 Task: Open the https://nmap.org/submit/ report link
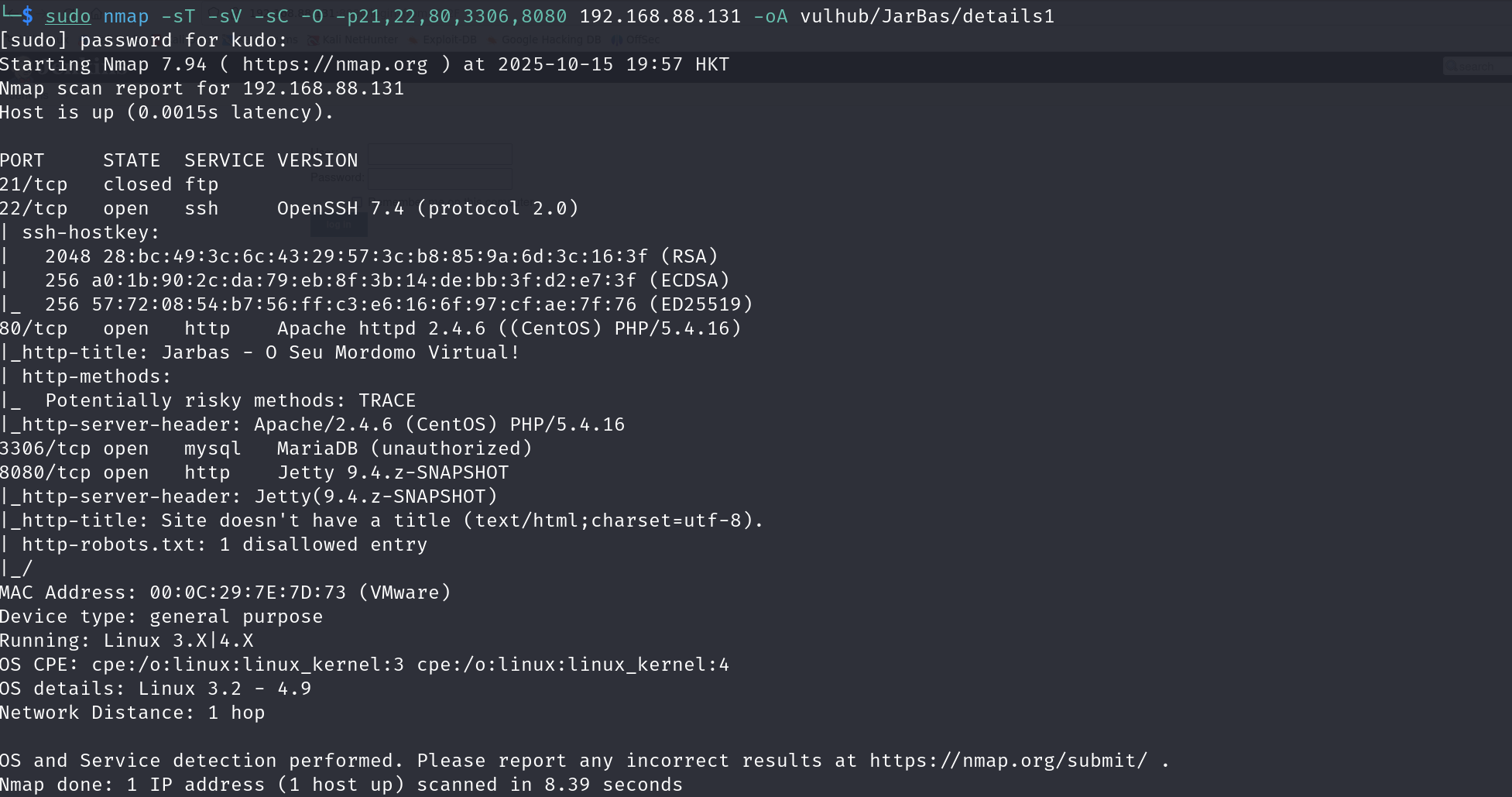[x=1008, y=761]
